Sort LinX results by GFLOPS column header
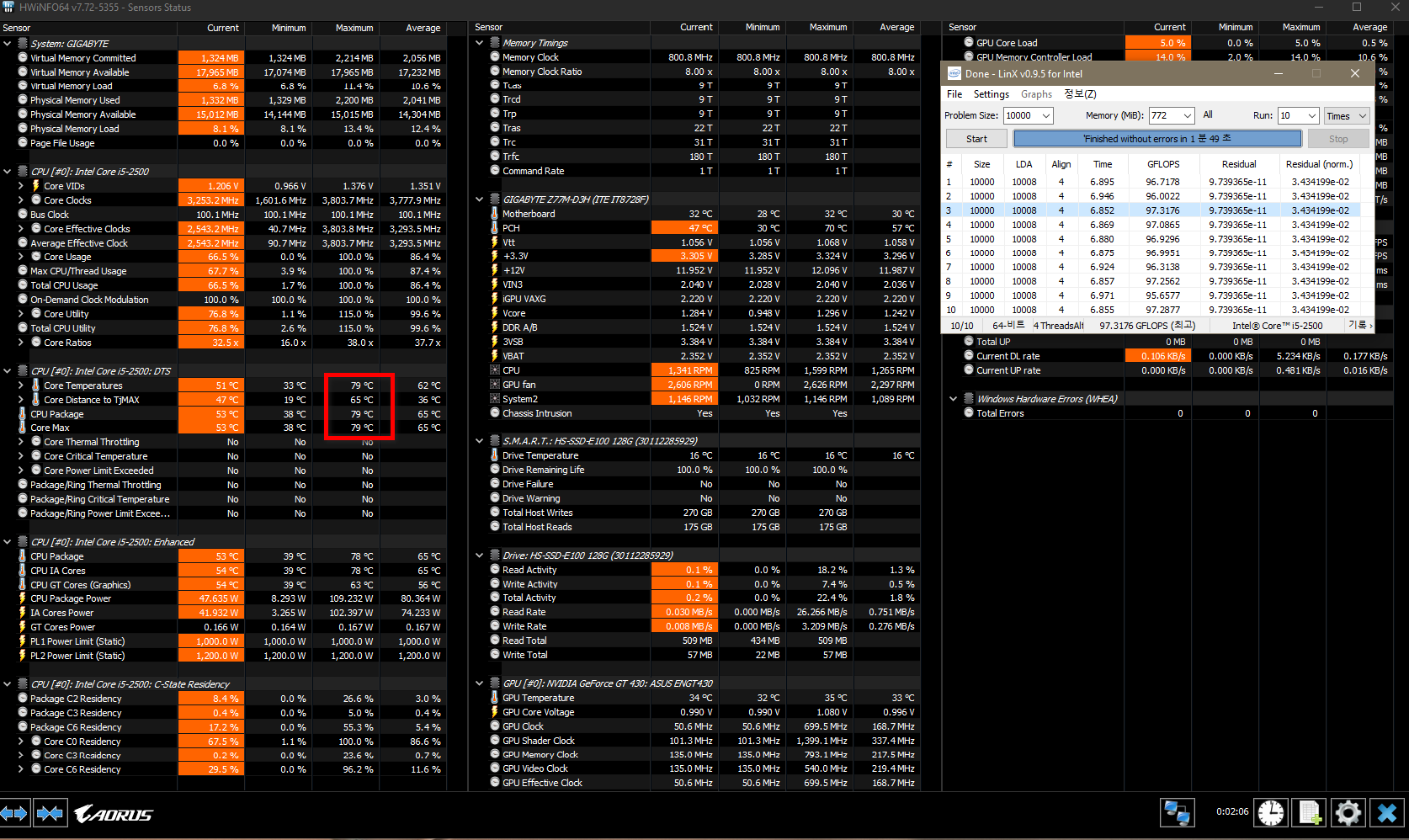This screenshot has height=840, width=1409. point(1163,164)
